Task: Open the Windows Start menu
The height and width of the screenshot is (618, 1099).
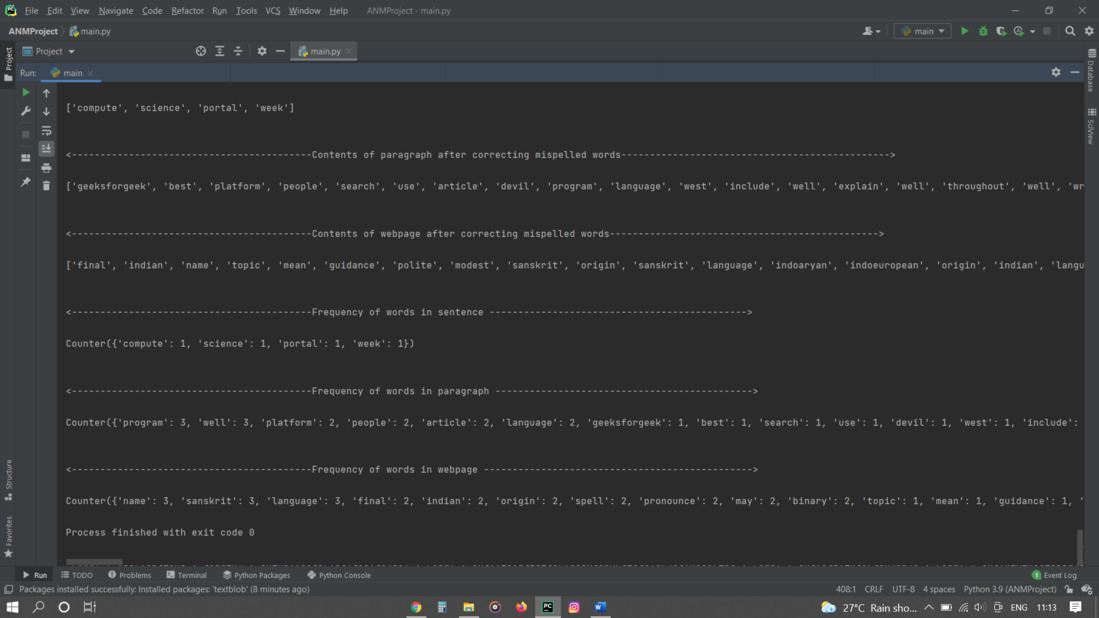Action: (12, 607)
